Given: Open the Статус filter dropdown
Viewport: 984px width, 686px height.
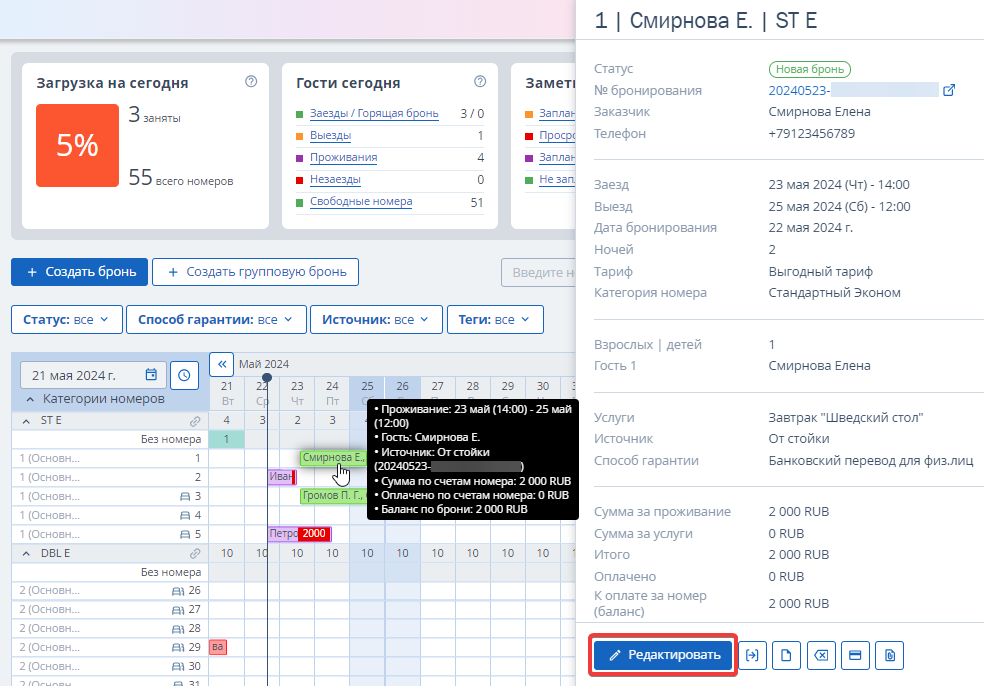Looking at the screenshot, I should click(x=67, y=319).
